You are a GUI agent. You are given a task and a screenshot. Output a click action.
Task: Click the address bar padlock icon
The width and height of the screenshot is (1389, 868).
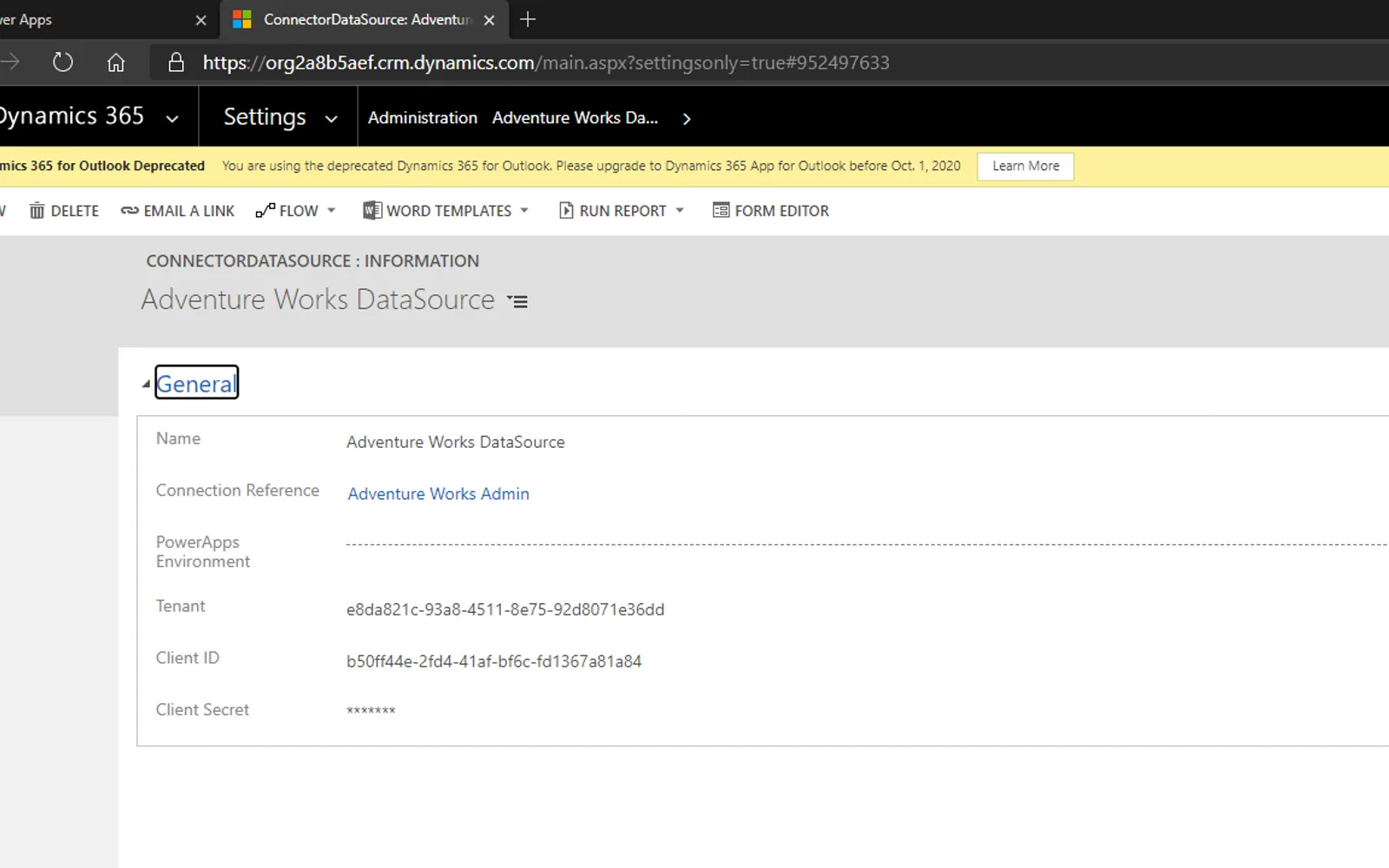pos(176,62)
